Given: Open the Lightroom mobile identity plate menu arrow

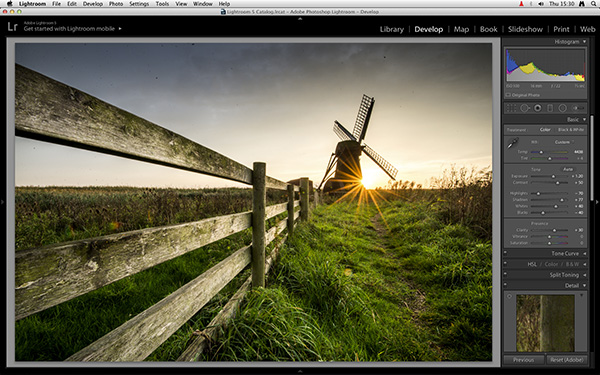Looking at the screenshot, I should click(x=120, y=29).
